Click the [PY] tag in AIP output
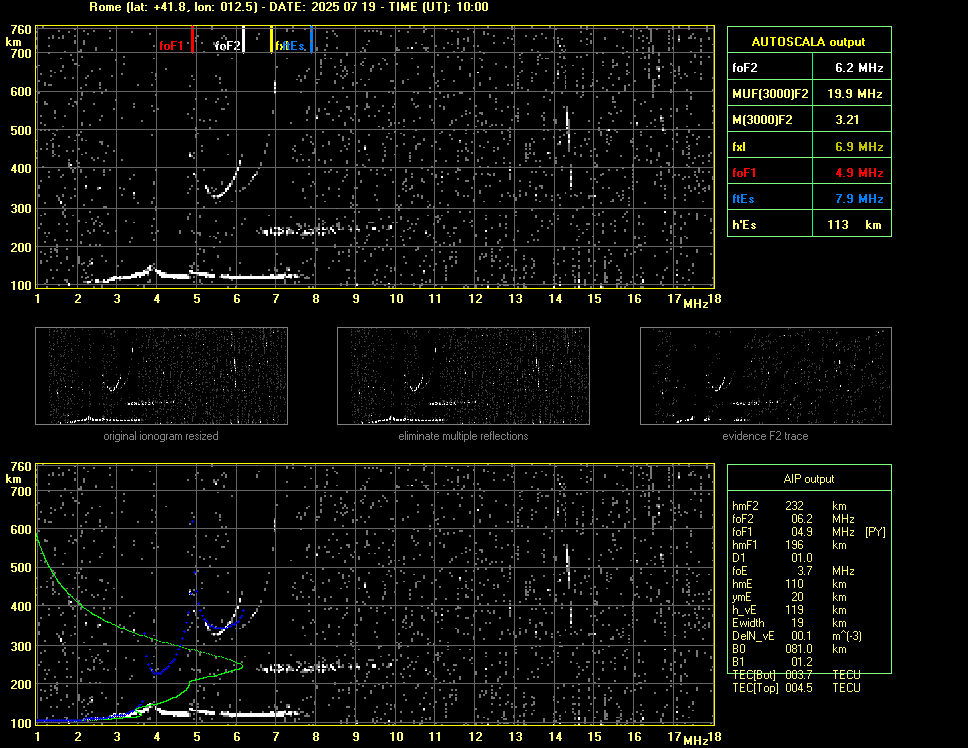968x748 pixels. coord(875,531)
